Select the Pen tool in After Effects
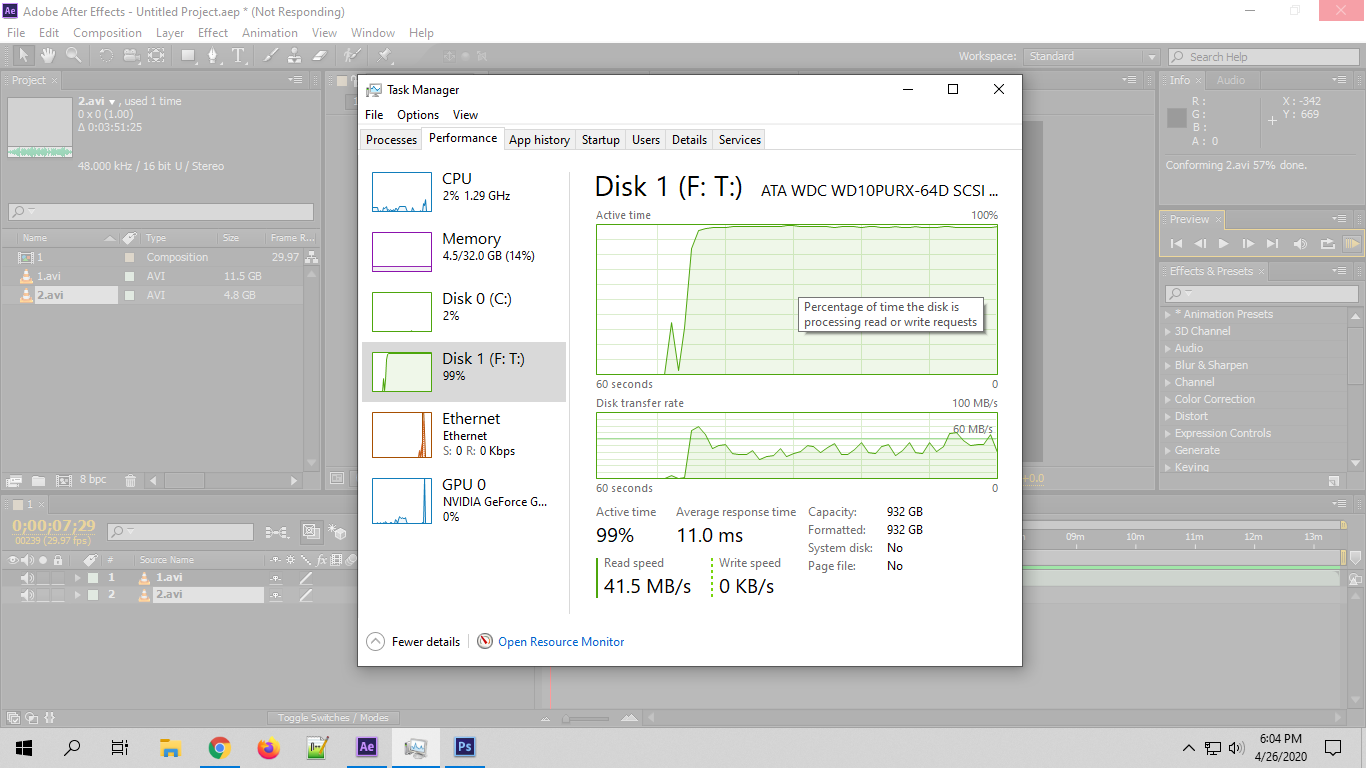Viewport: 1366px width, 768px height. [213, 56]
